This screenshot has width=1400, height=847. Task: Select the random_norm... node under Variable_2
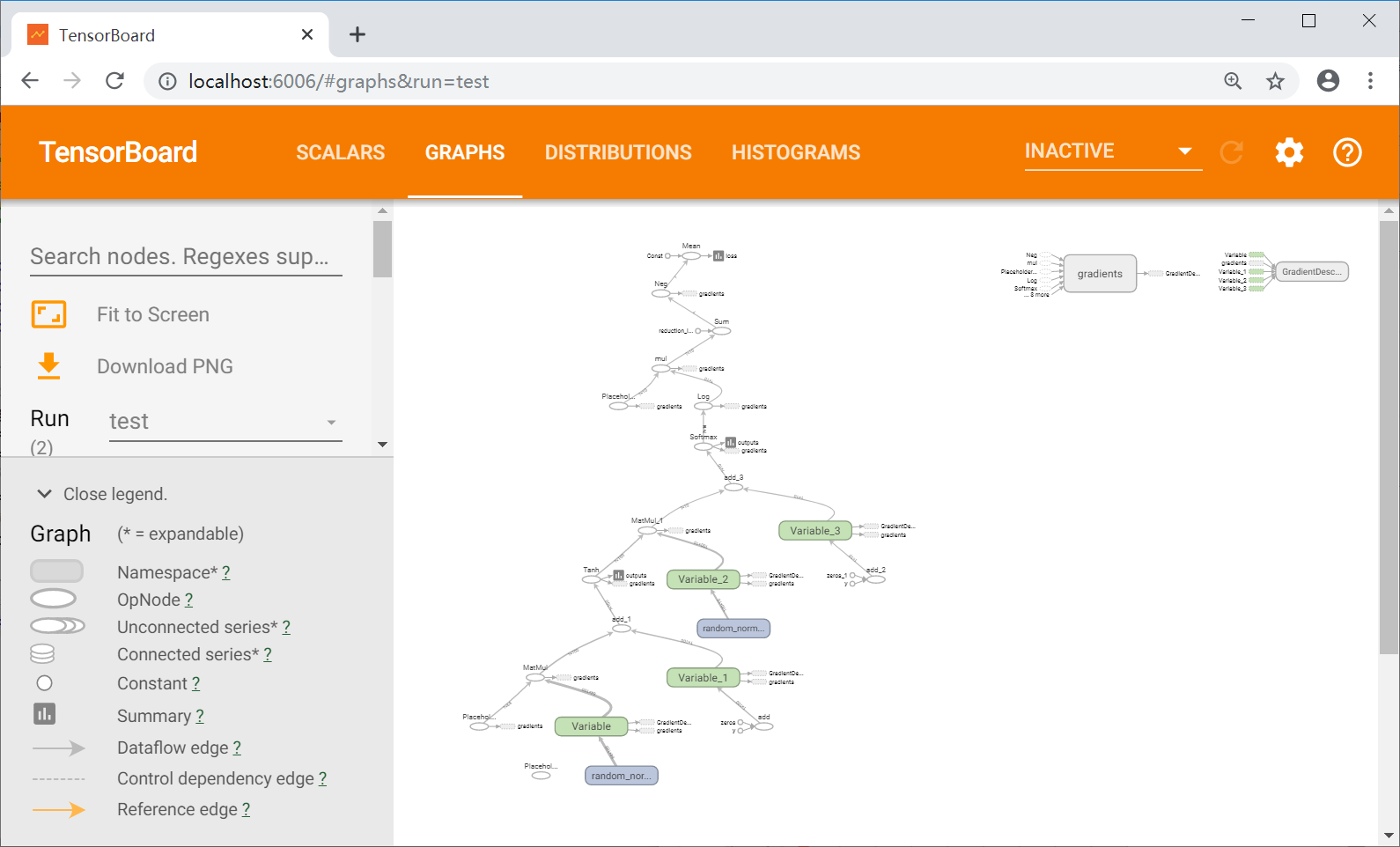point(733,629)
